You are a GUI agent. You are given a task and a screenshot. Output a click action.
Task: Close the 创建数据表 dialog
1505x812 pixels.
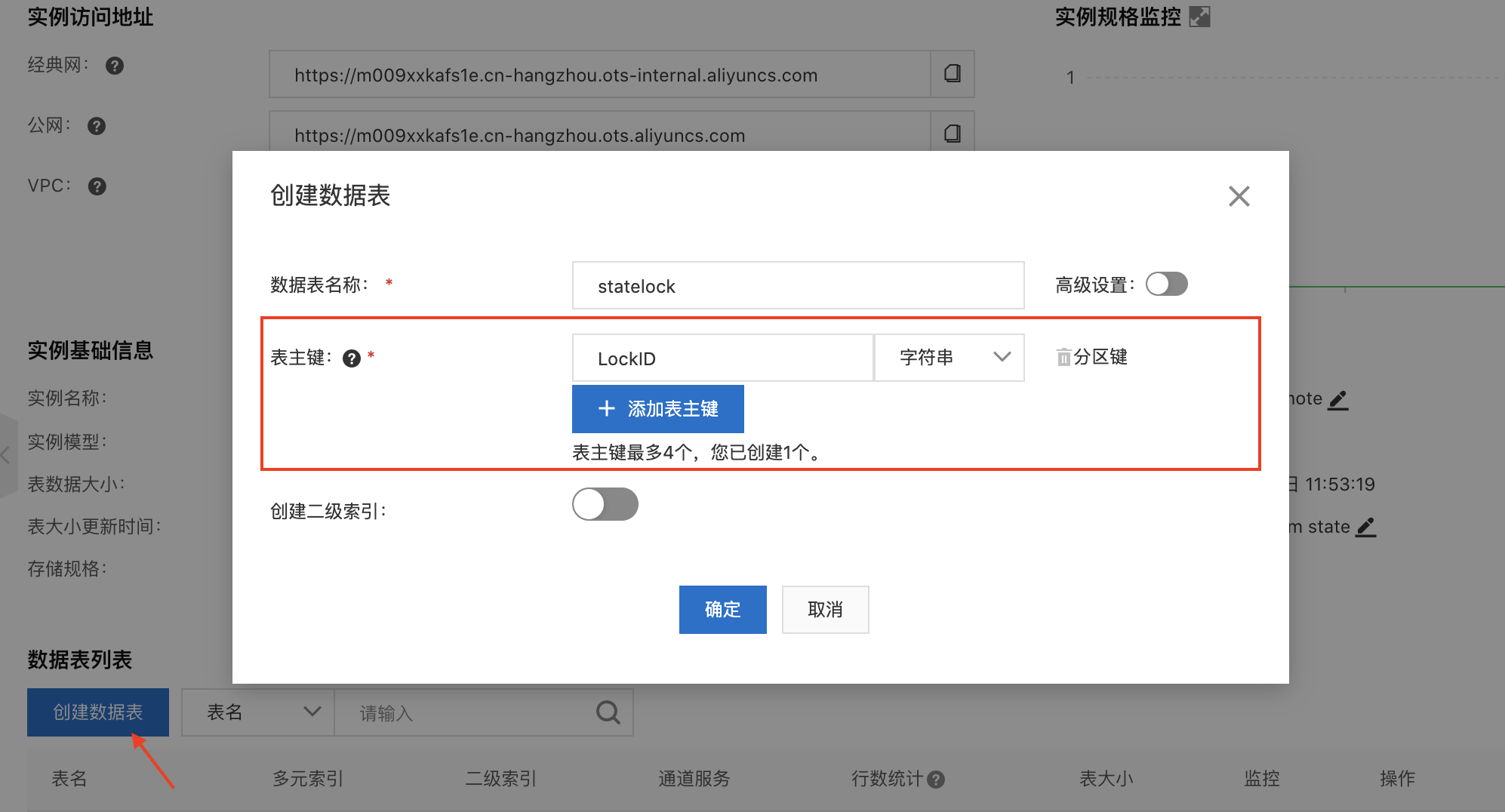(1239, 196)
